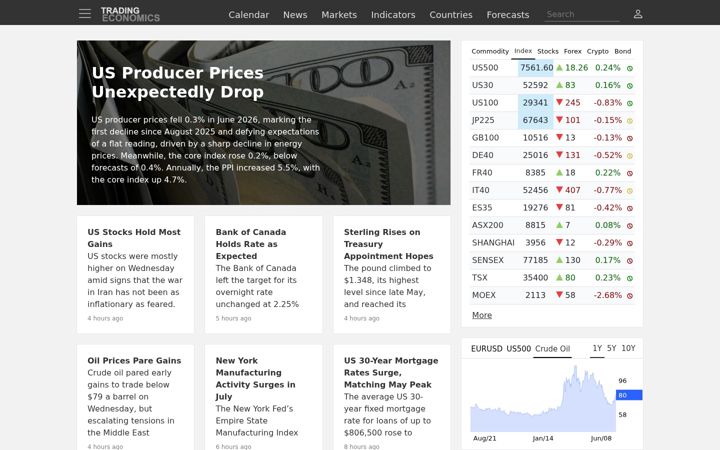Open the News menu item
Screen dimensions: 720x450
click(x=295, y=15)
